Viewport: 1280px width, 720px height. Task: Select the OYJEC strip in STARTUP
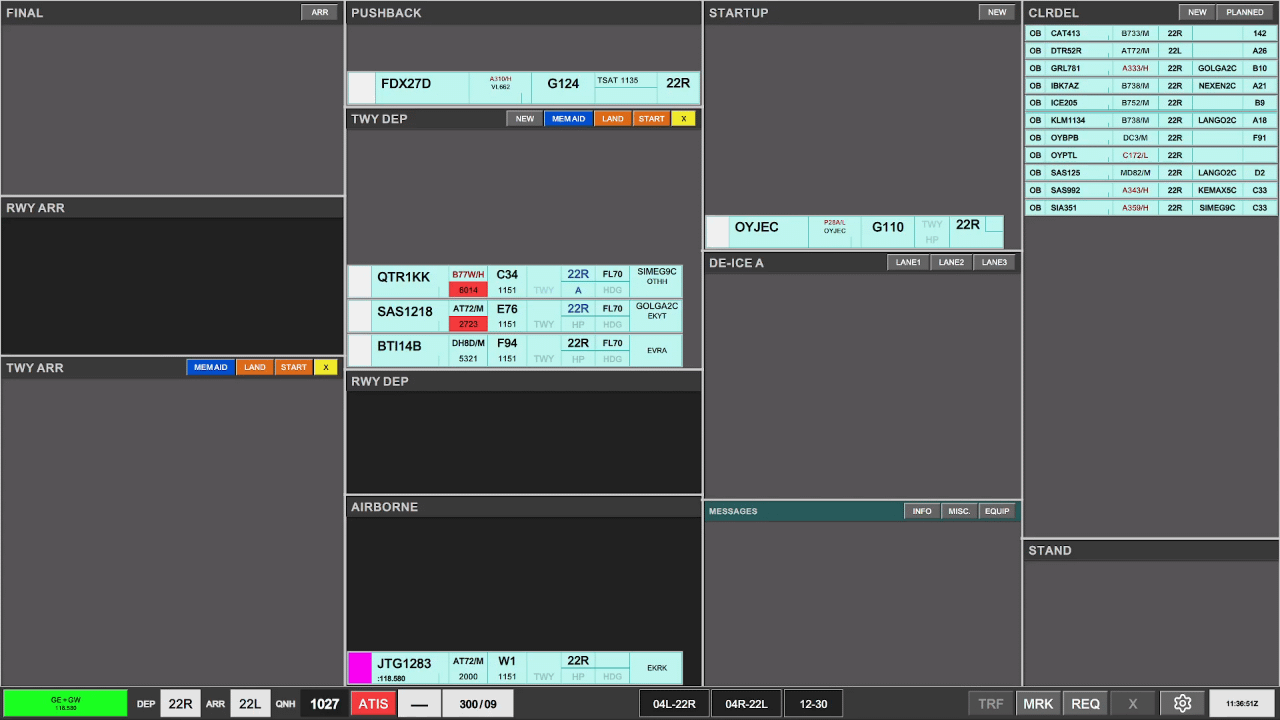click(854, 231)
